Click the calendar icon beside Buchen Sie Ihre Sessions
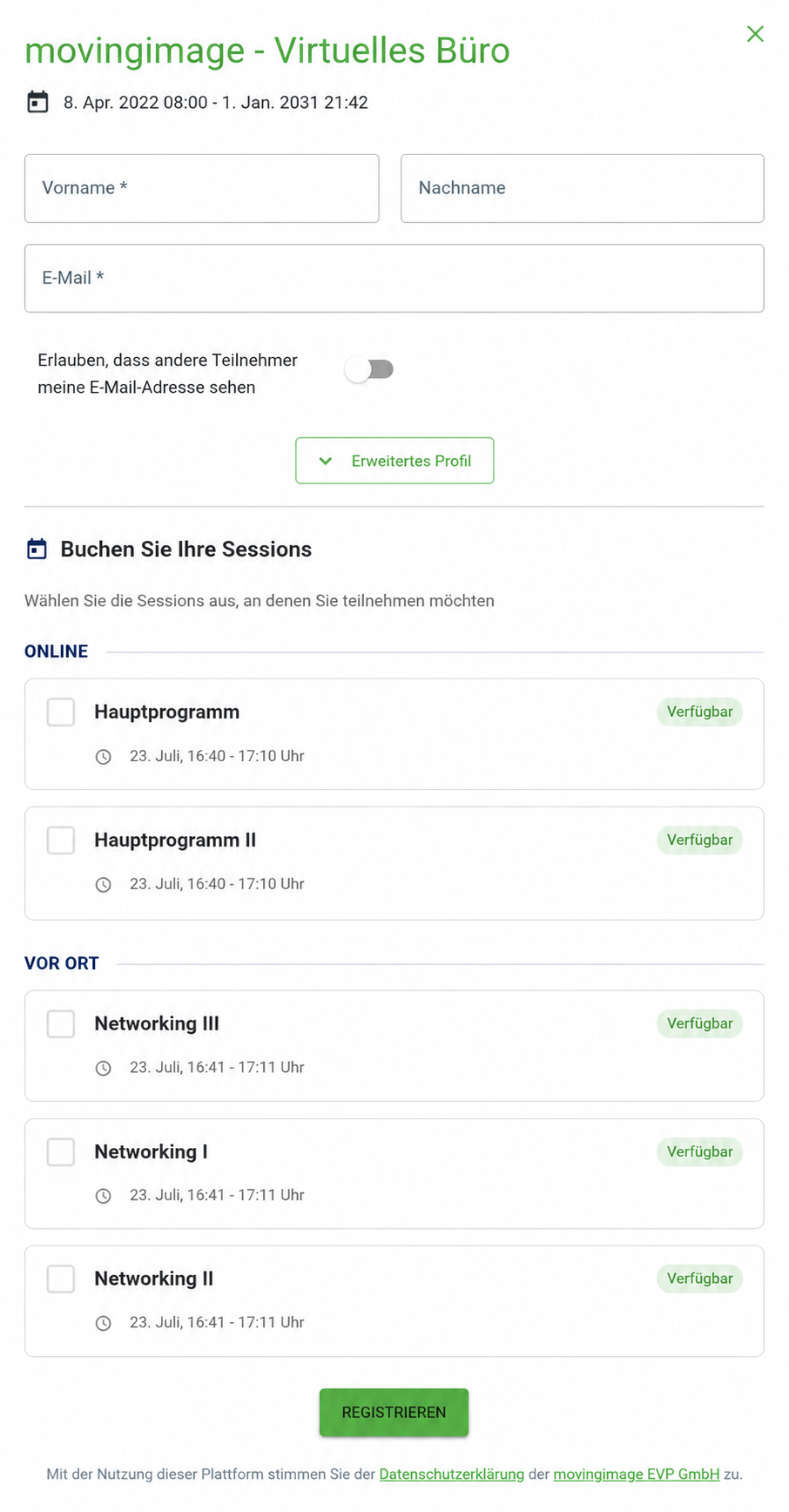 coord(37,549)
